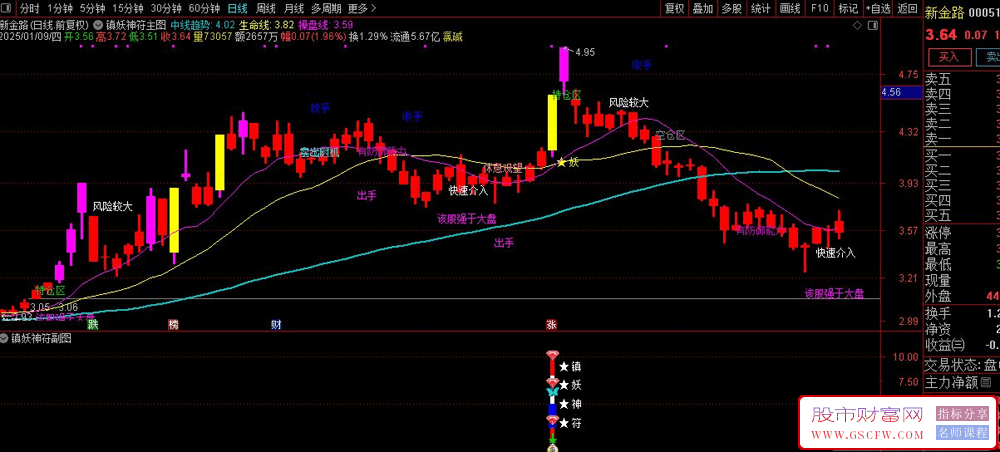Click the 涨 event marker
Screen dimensions: 1000x452
(x=551, y=324)
